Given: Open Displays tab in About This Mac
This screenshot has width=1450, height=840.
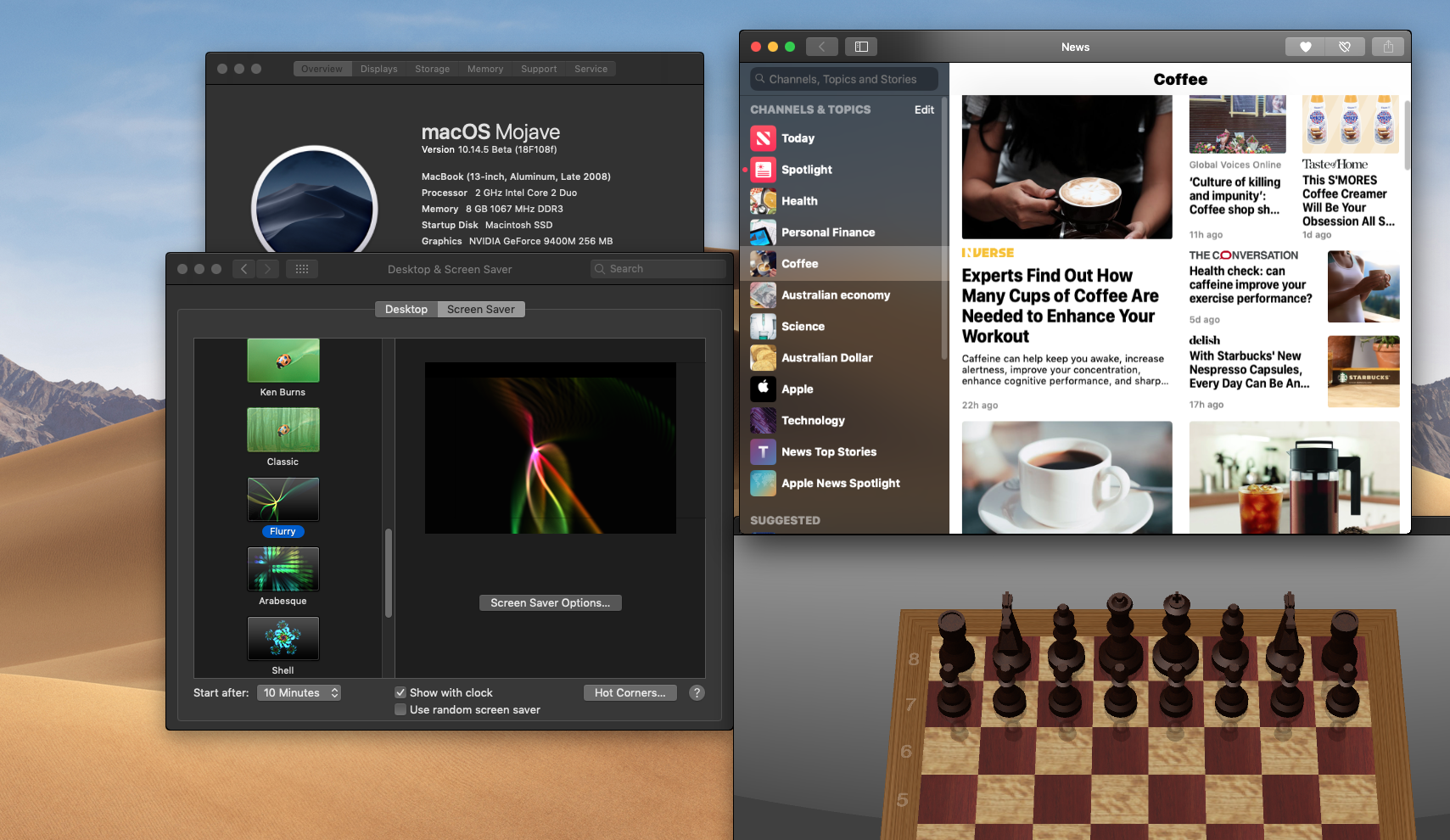Looking at the screenshot, I should point(378,69).
